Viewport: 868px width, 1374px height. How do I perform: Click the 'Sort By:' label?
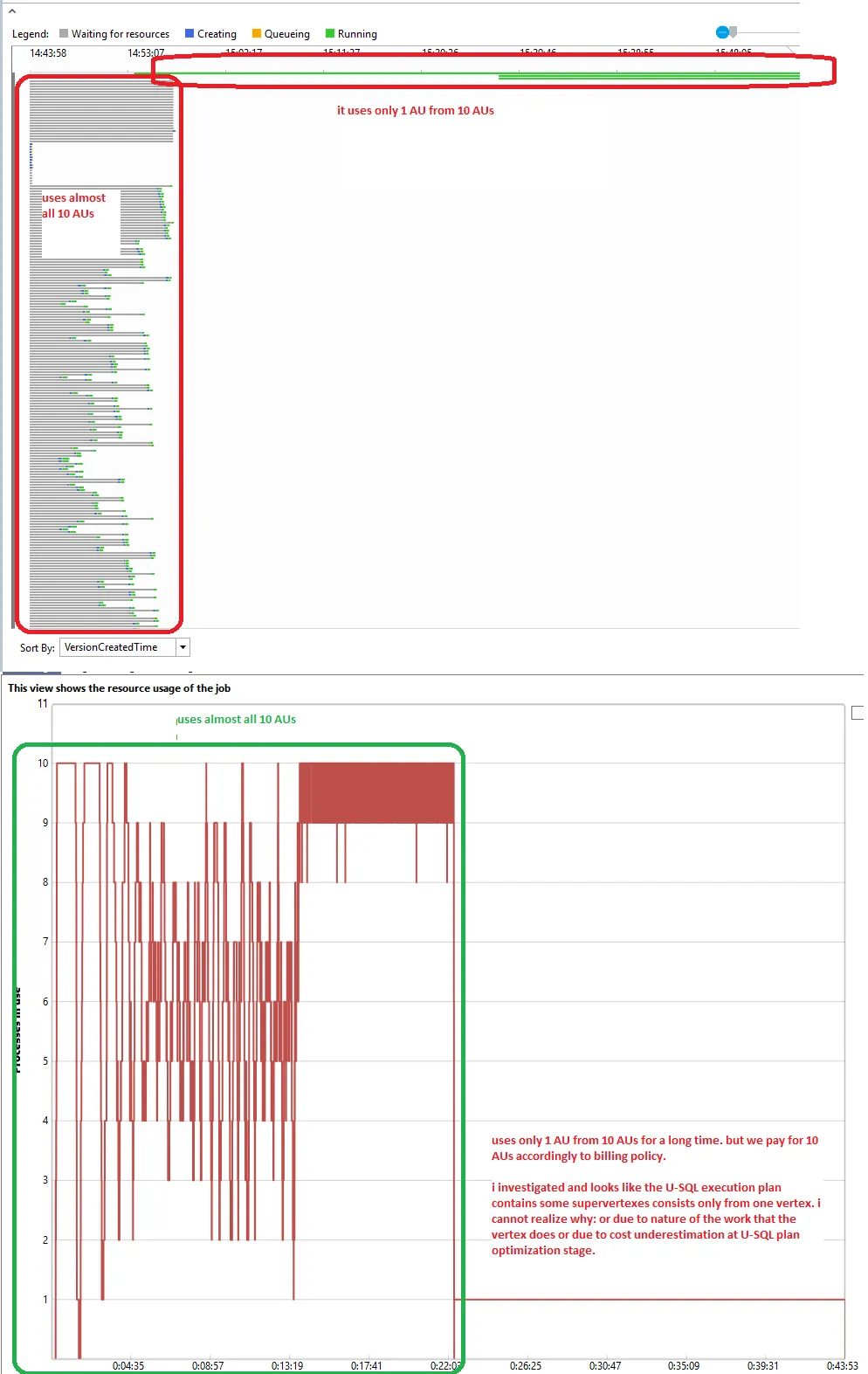(38, 648)
